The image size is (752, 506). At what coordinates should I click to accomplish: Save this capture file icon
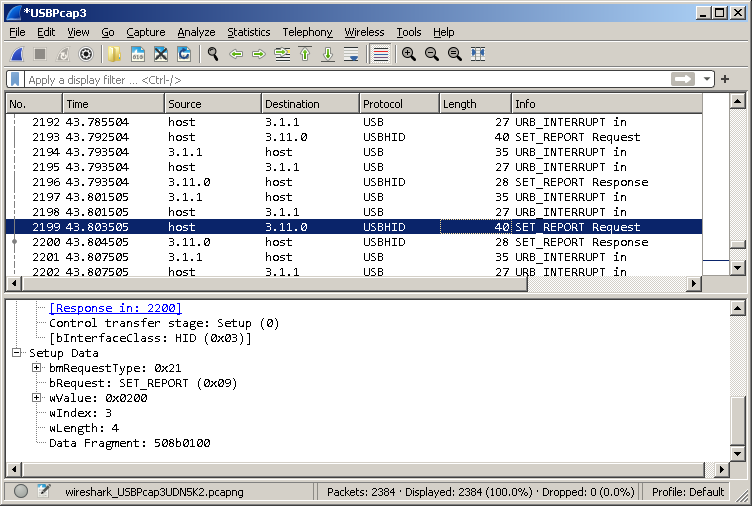pyautogui.click(x=138, y=54)
